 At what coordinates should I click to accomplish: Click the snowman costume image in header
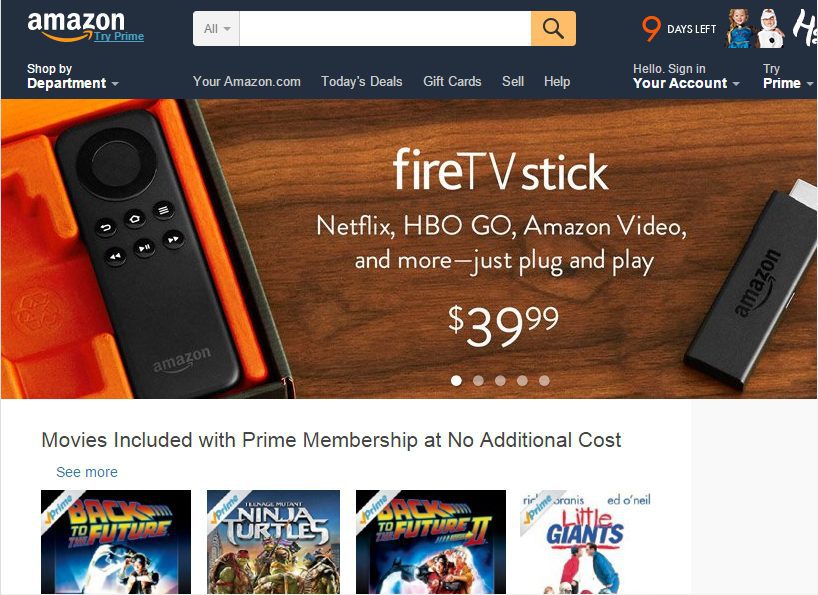click(770, 29)
